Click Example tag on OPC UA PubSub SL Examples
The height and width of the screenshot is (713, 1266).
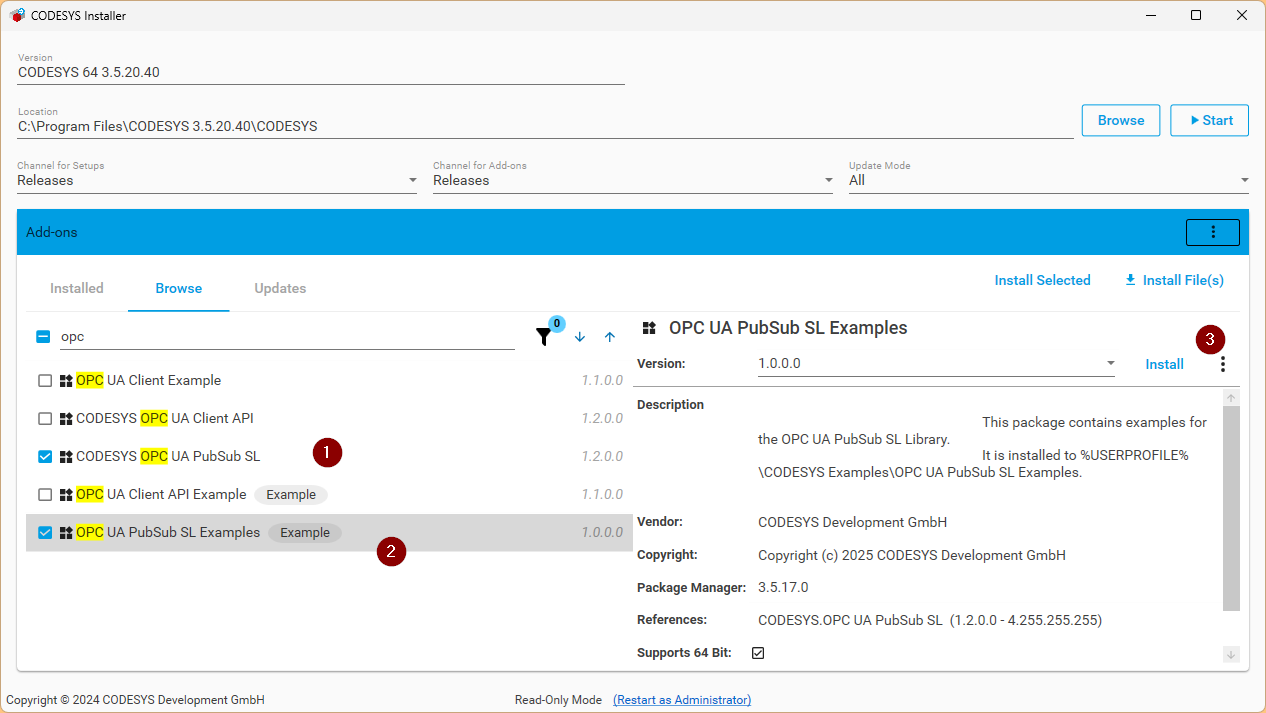(x=305, y=533)
